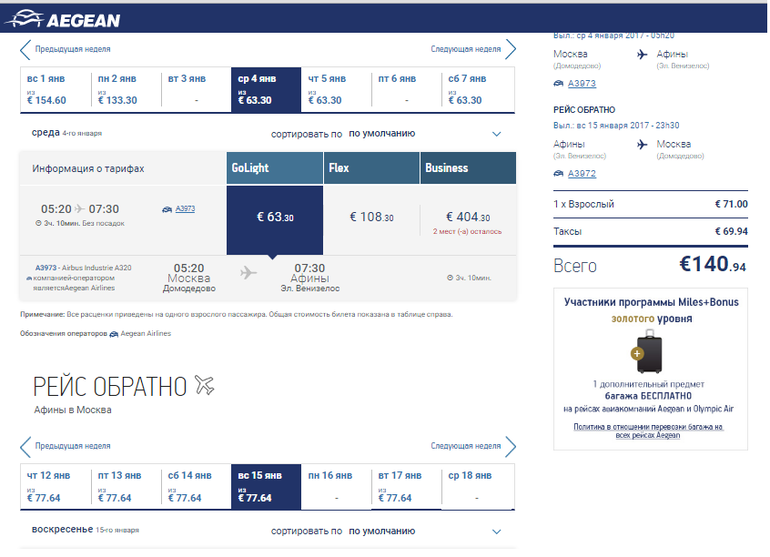770x557 pixels.
Task: Click the airplane icon between Домодедово and Афины
Action: (x=249, y=272)
